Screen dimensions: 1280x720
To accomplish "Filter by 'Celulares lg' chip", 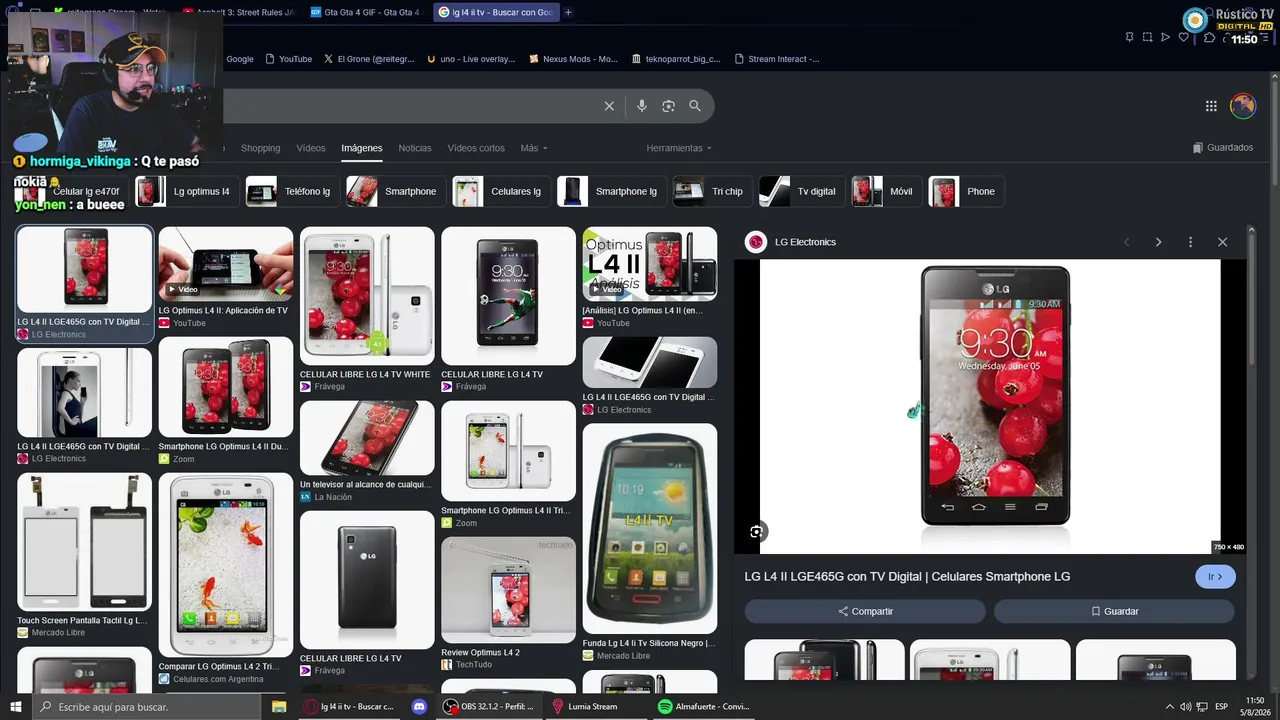I will coord(501,191).
